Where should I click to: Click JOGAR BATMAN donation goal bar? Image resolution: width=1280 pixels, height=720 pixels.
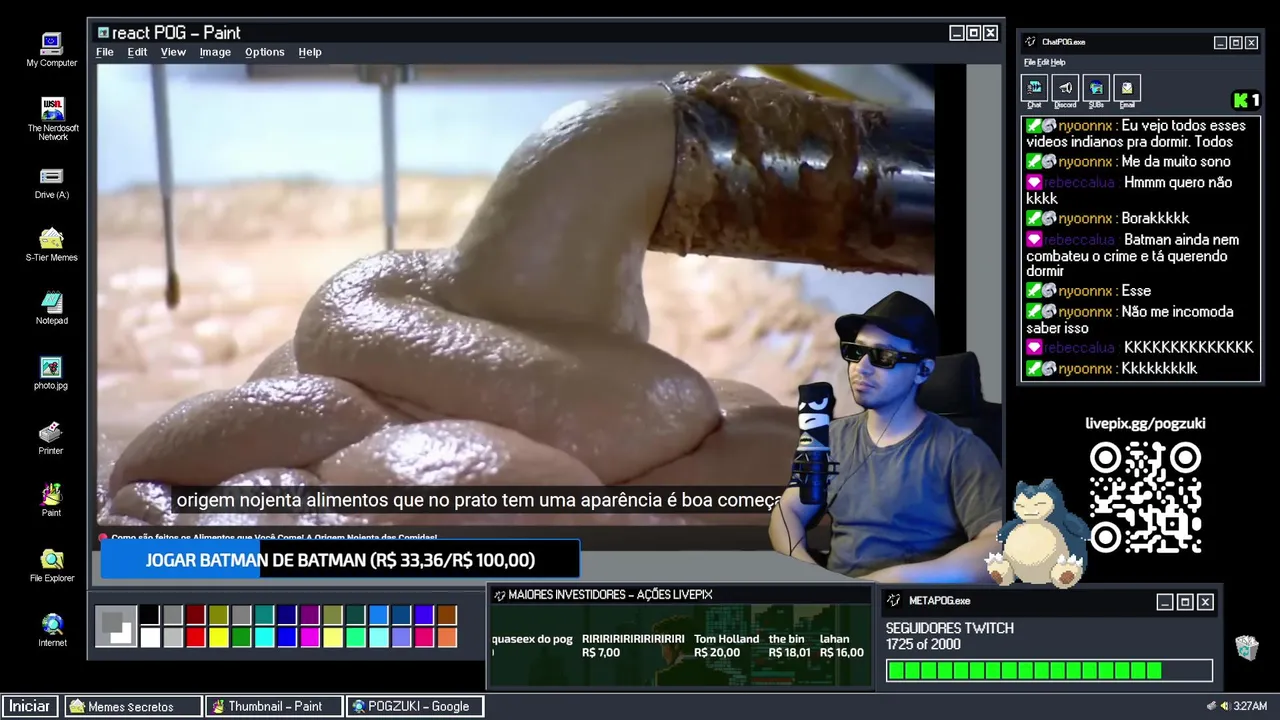click(340, 560)
